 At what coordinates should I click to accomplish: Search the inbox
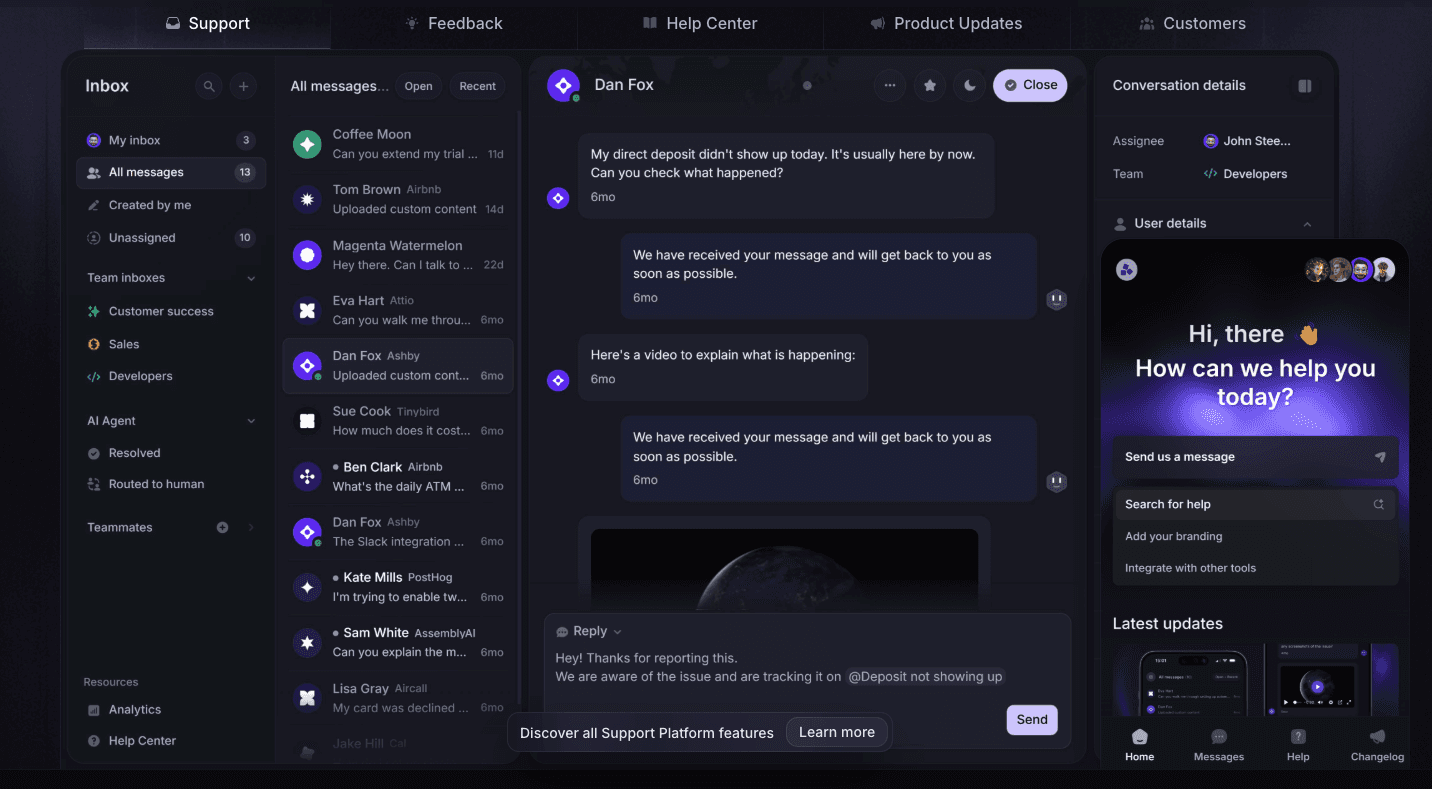[209, 87]
